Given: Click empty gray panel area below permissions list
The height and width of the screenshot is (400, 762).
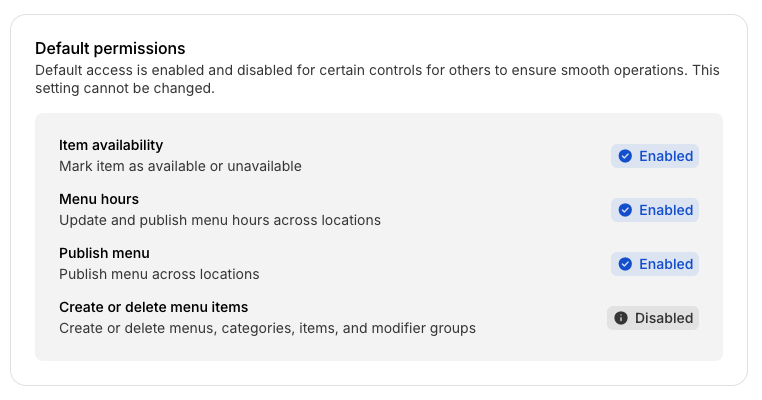Looking at the screenshot, I should click(x=378, y=349).
